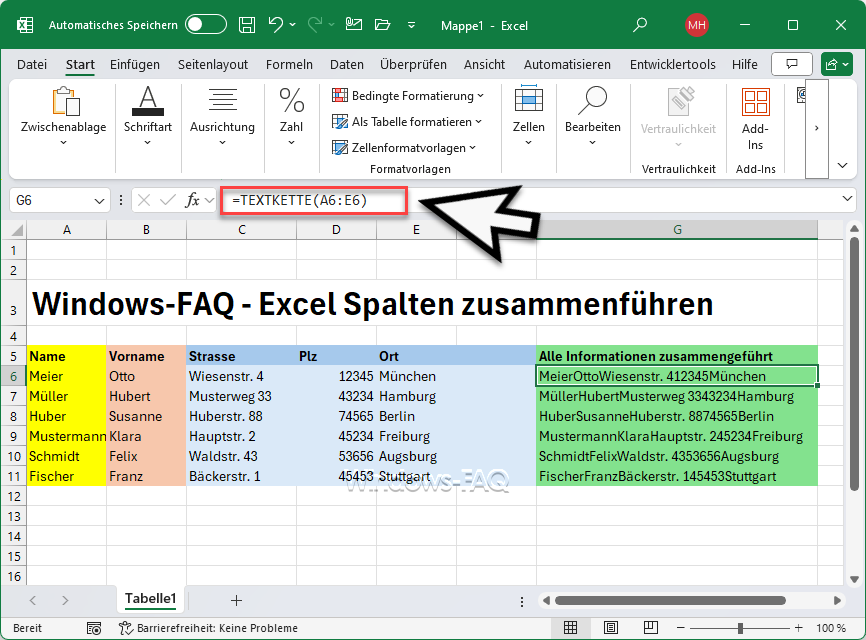Switch to Normal view icon
This screenshot has height=640, width=866.
tap(571, 628)
